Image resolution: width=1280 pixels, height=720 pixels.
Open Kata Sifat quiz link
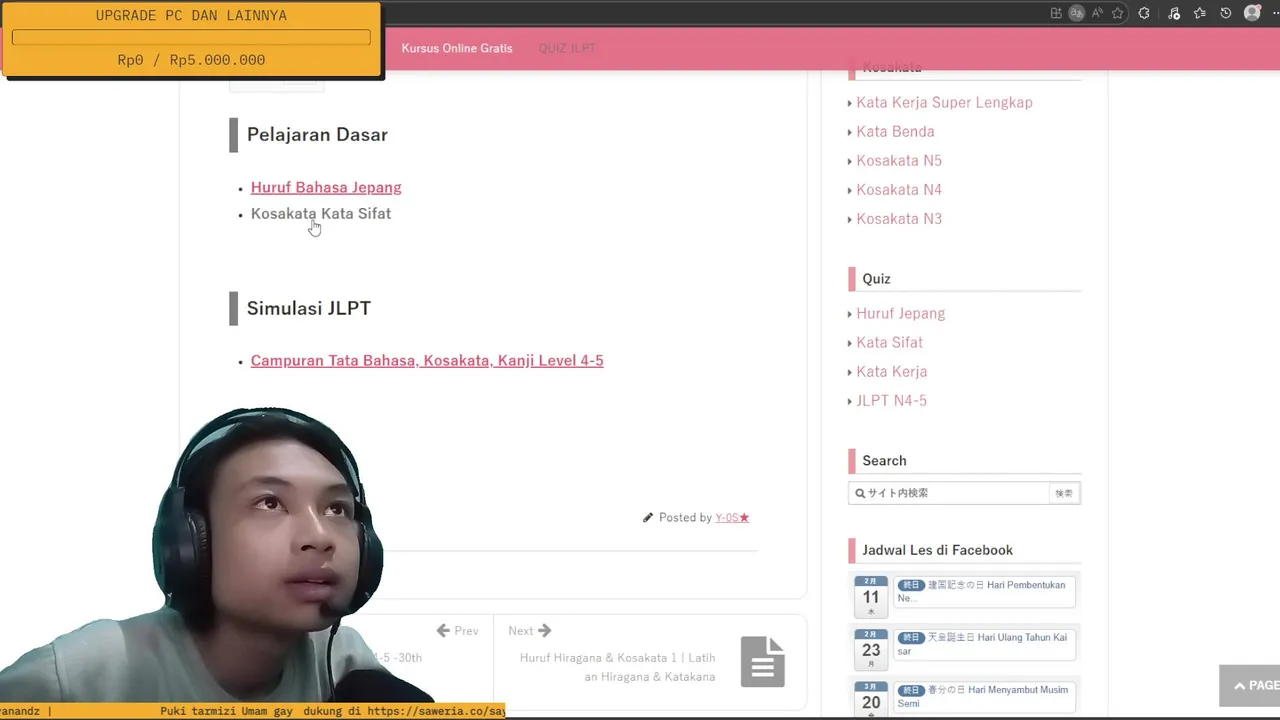(x=889, y=342)
